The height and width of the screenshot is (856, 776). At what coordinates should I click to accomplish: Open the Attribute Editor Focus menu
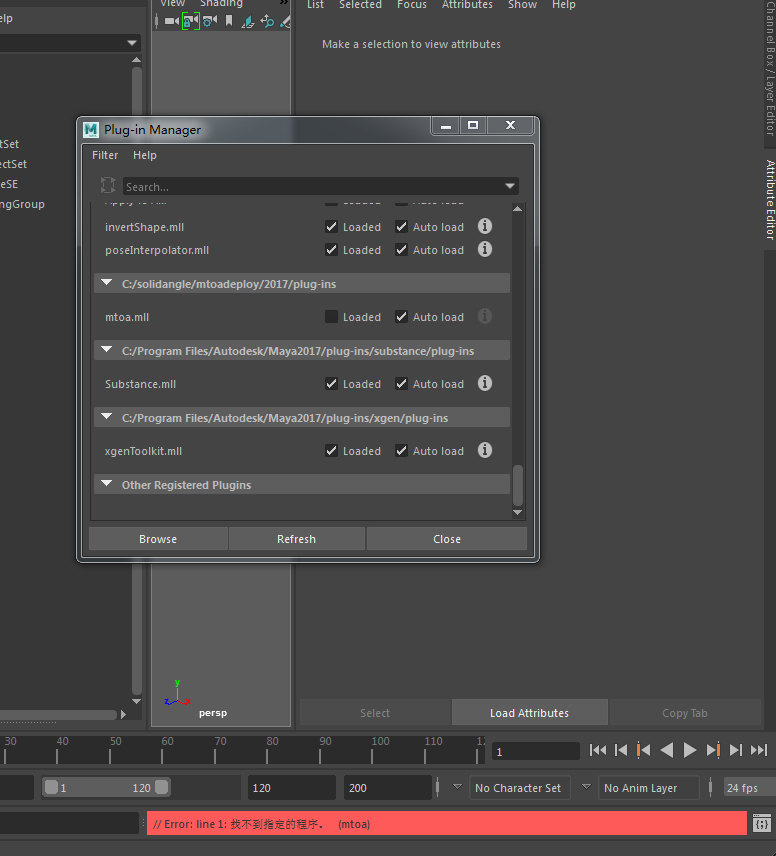(x=412, y=4)
